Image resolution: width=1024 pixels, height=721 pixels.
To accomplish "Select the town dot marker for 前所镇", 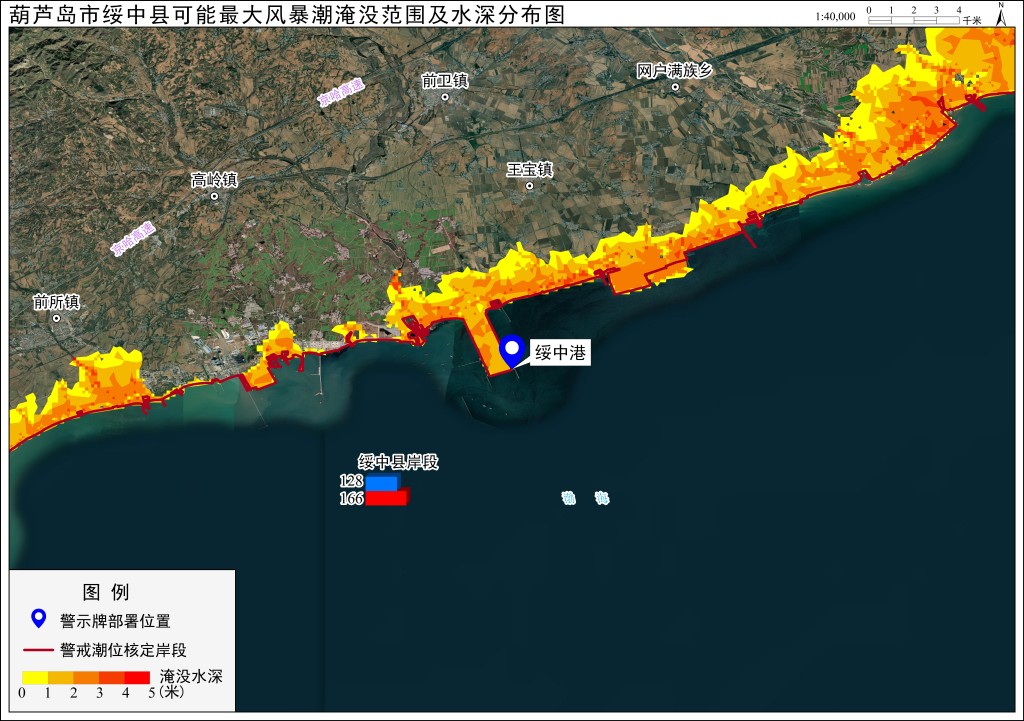I will tap(56, 318).
